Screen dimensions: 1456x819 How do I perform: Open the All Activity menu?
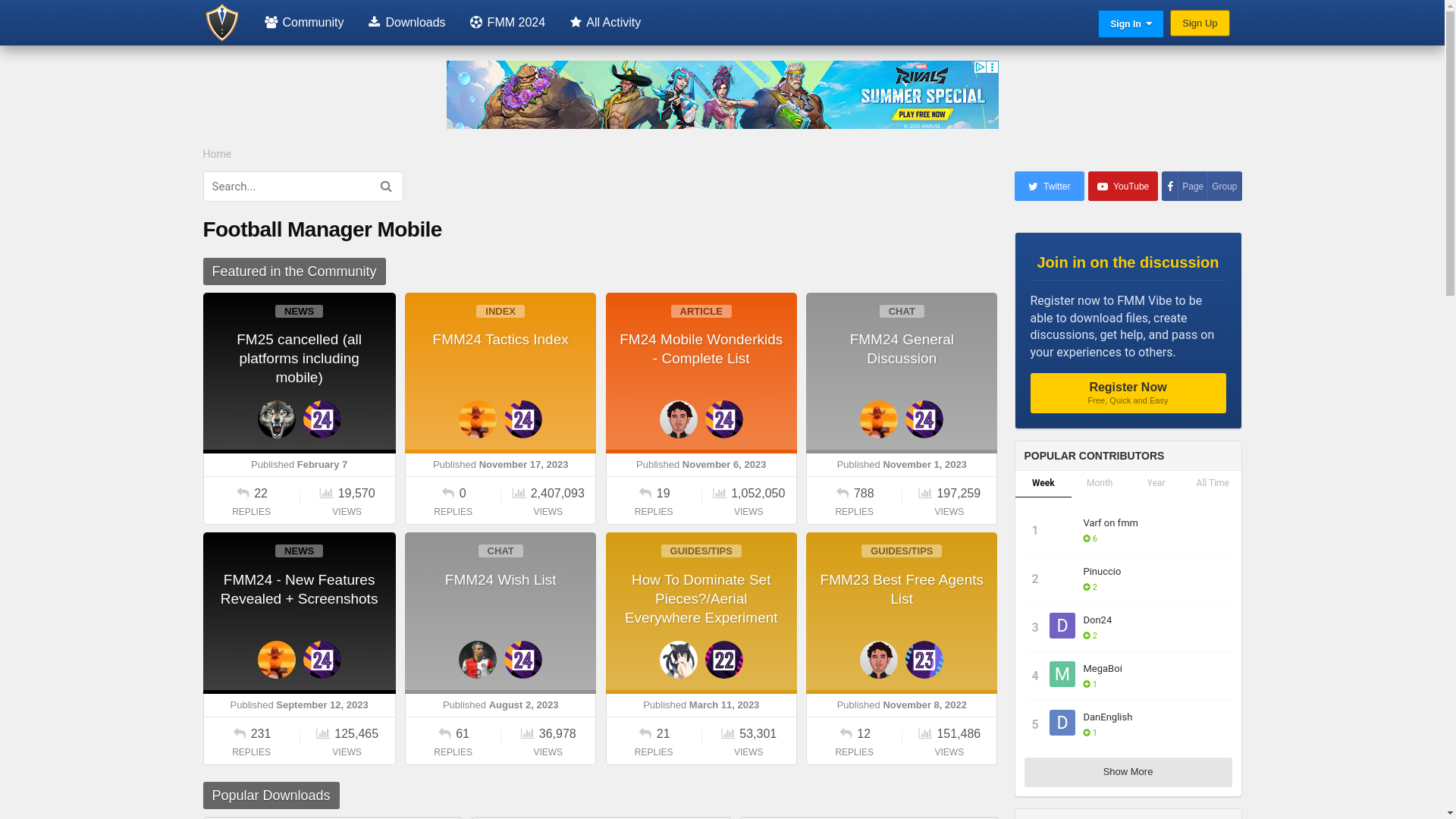click(605, 23)
